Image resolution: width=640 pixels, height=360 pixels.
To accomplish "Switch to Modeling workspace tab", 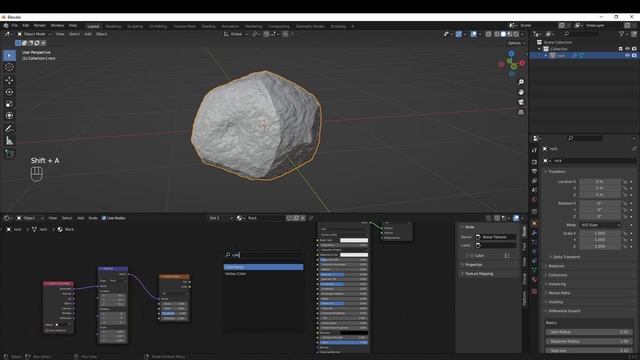I will click(113, 26).
